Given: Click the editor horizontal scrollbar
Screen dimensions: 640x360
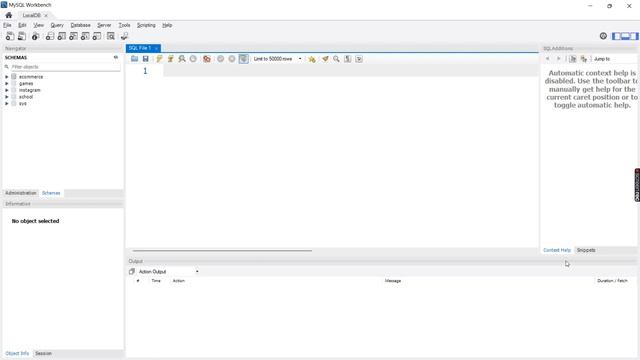Looking at the screenshot, I should 222,251.
